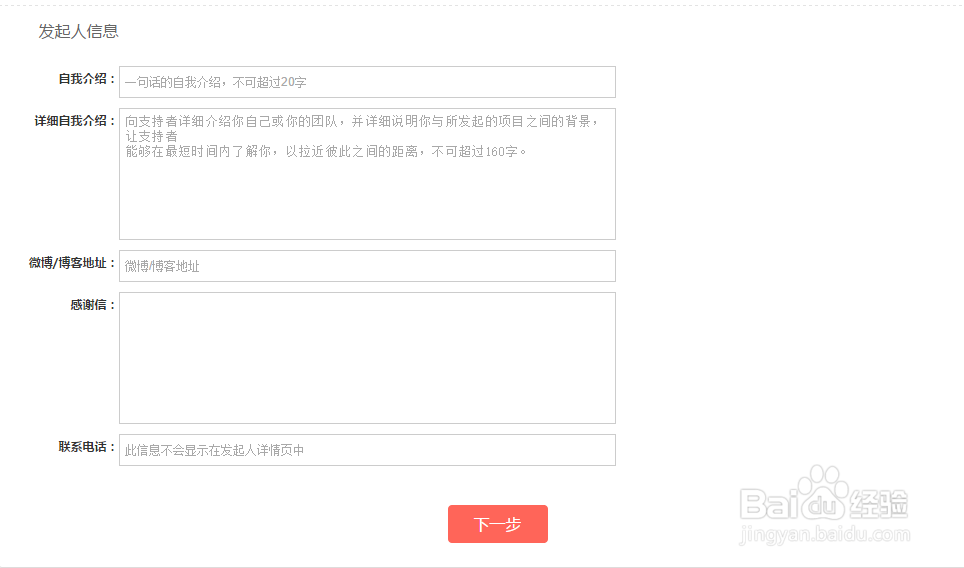Viewport: 964px width, 568px height.
Task: Open the jingyan.baidu.com watermark link
Action: 825,534
